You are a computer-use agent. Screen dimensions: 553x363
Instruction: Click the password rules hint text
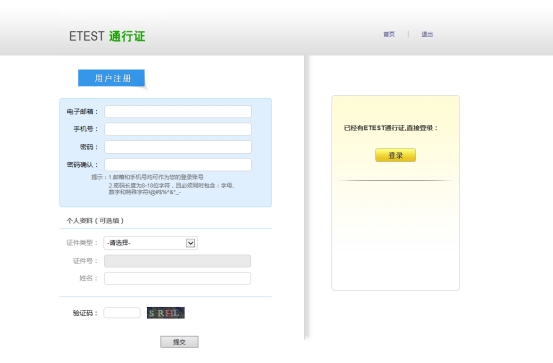pos(171,189)
